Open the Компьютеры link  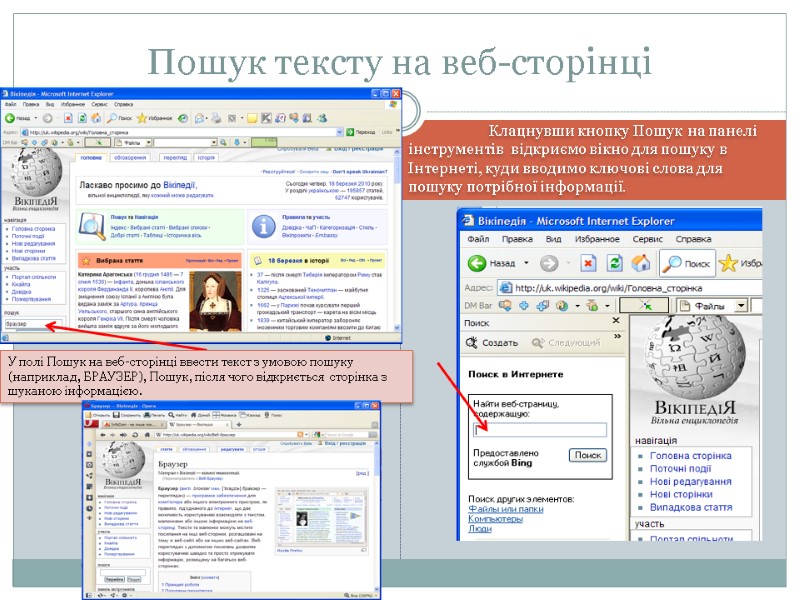495,519
